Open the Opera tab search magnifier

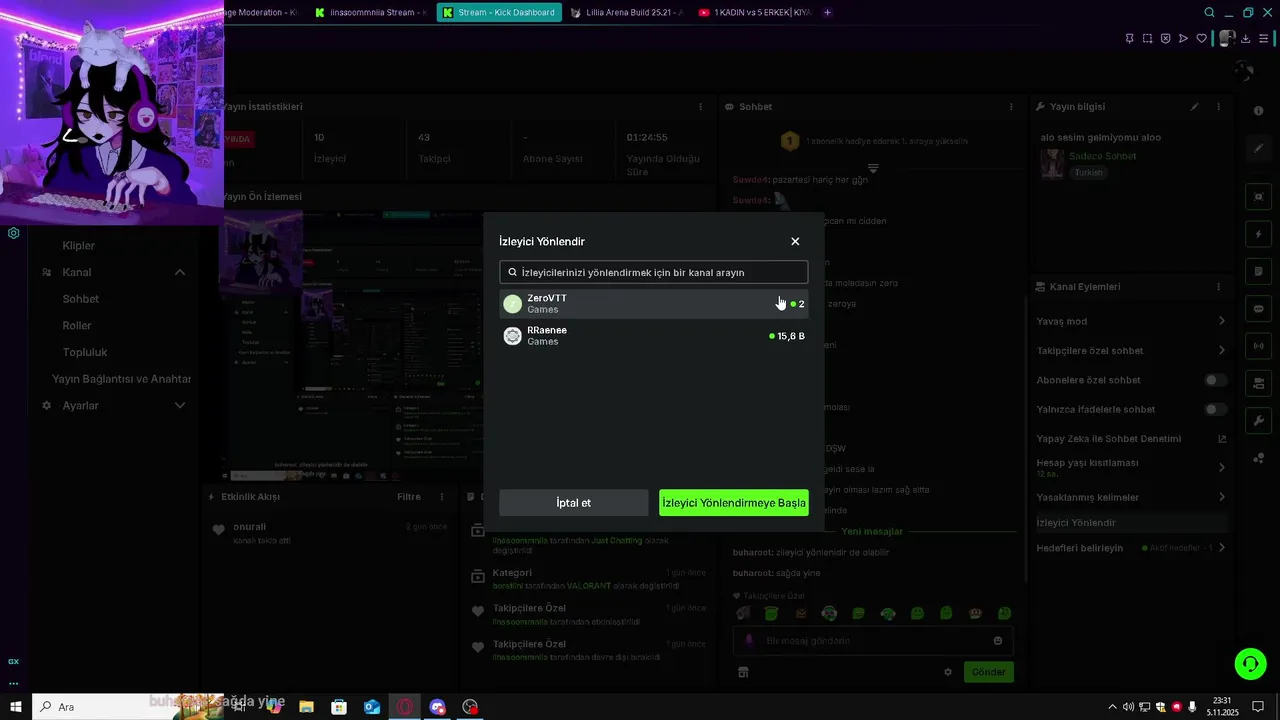[x=1209, y=12]
